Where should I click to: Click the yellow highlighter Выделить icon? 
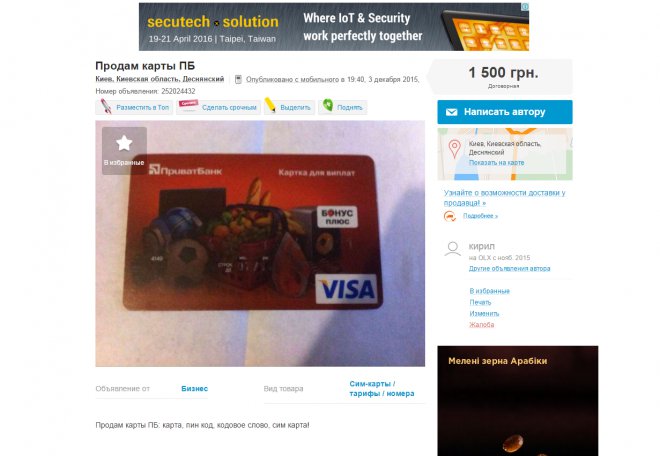pyautogui.click(x=270, y=105)
